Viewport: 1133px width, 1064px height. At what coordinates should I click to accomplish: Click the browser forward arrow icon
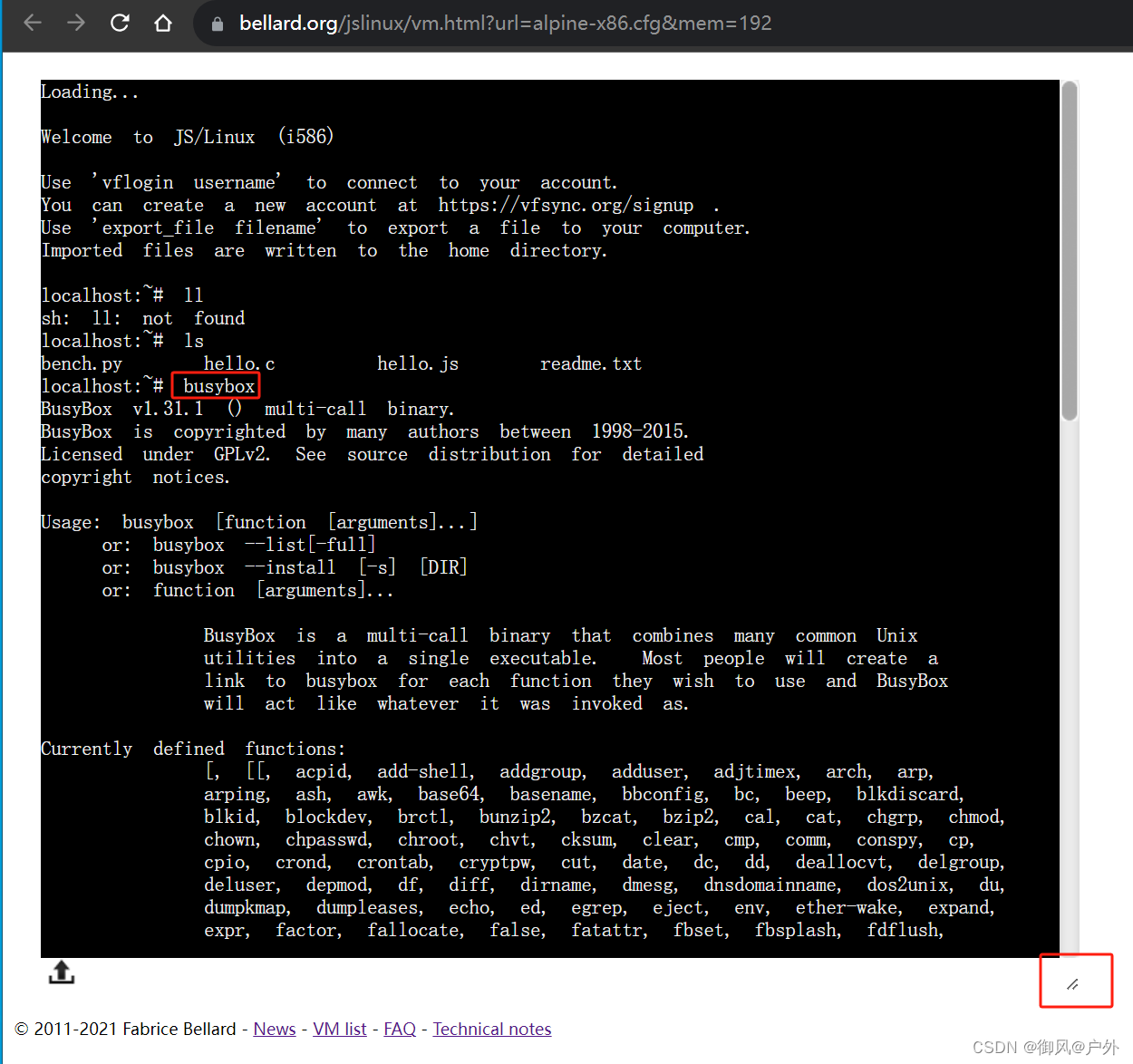[75, 22]
